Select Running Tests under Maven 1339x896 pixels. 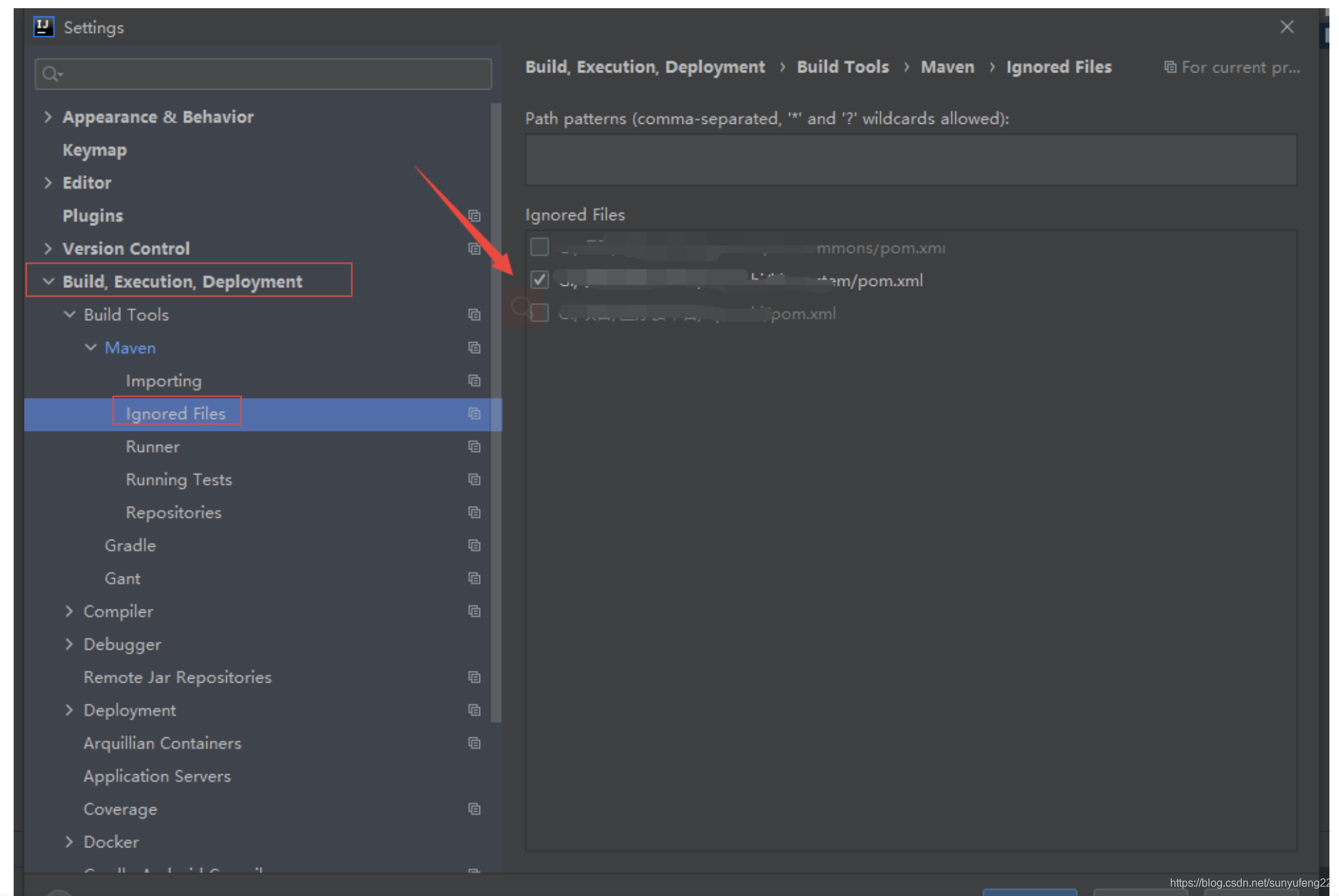(179, 480)
